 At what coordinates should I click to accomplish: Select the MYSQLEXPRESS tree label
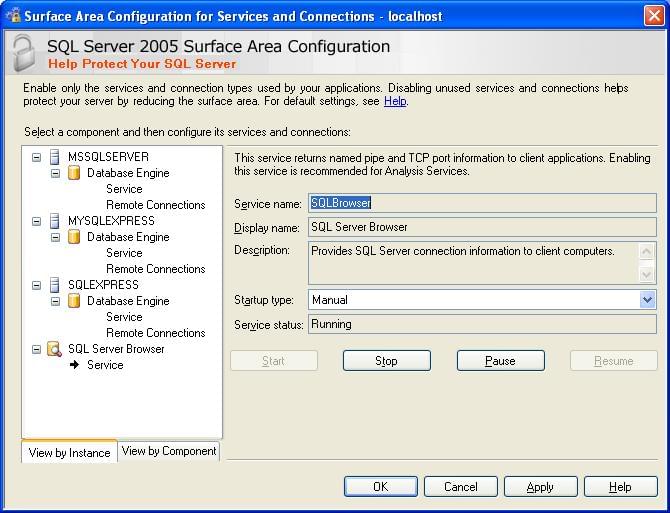(111, 221)
